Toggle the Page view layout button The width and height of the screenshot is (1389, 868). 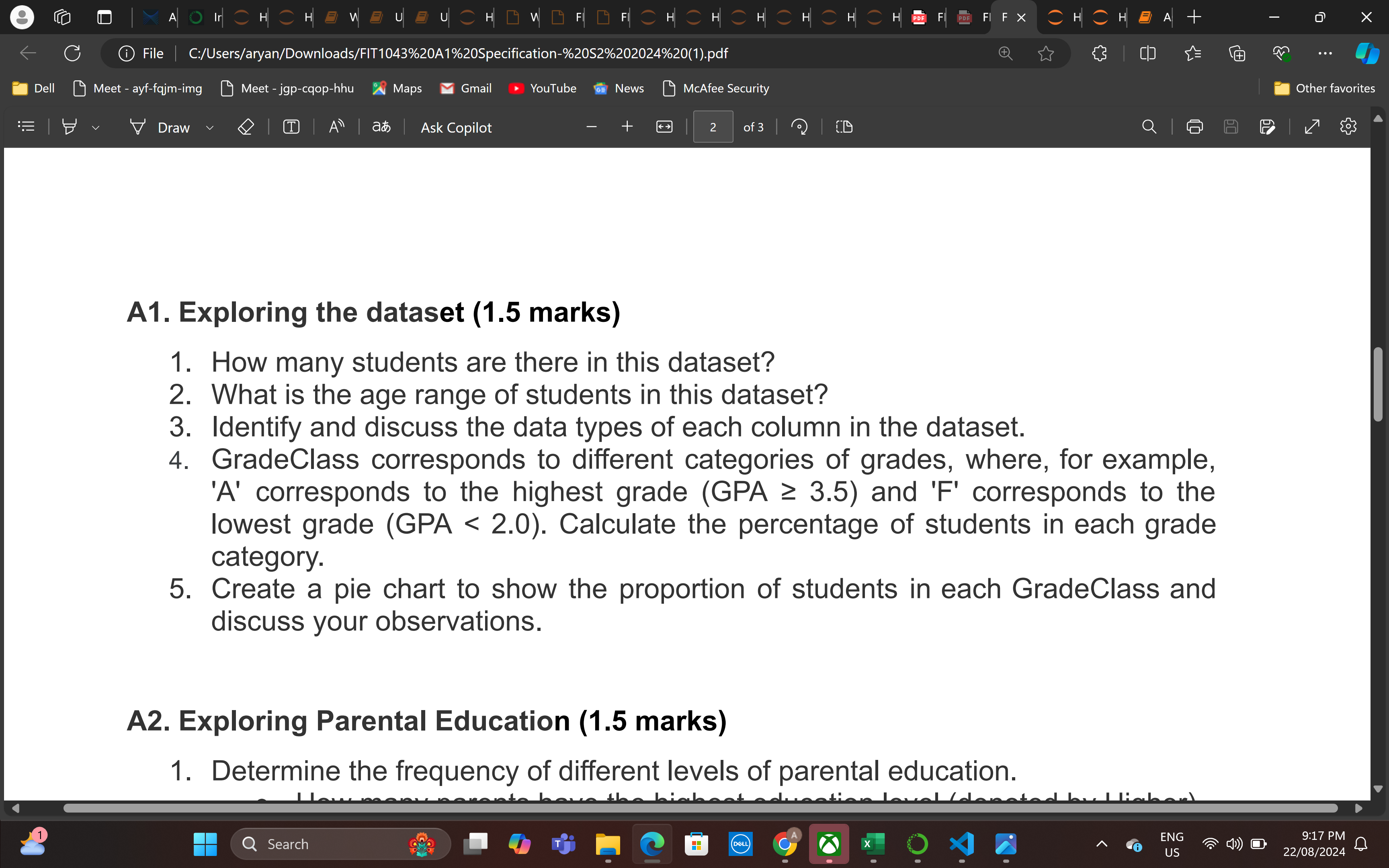[844, 127]
